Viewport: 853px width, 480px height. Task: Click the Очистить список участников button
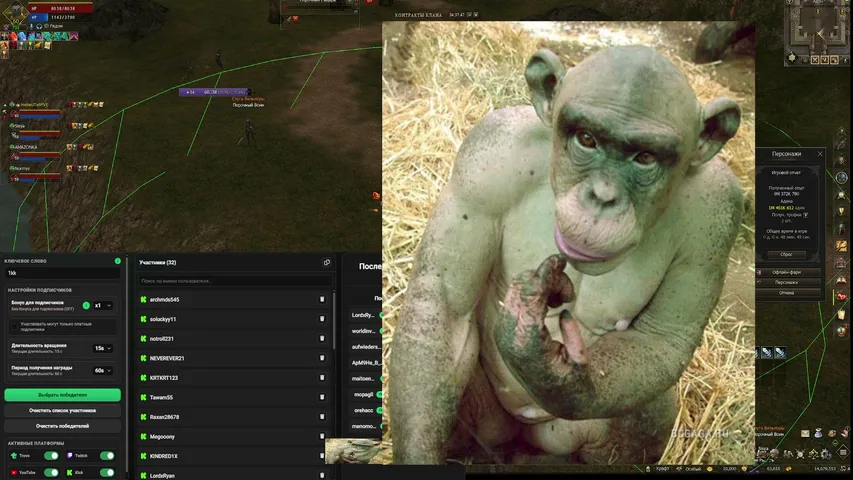pyautogui.click(x=63, y=410)
